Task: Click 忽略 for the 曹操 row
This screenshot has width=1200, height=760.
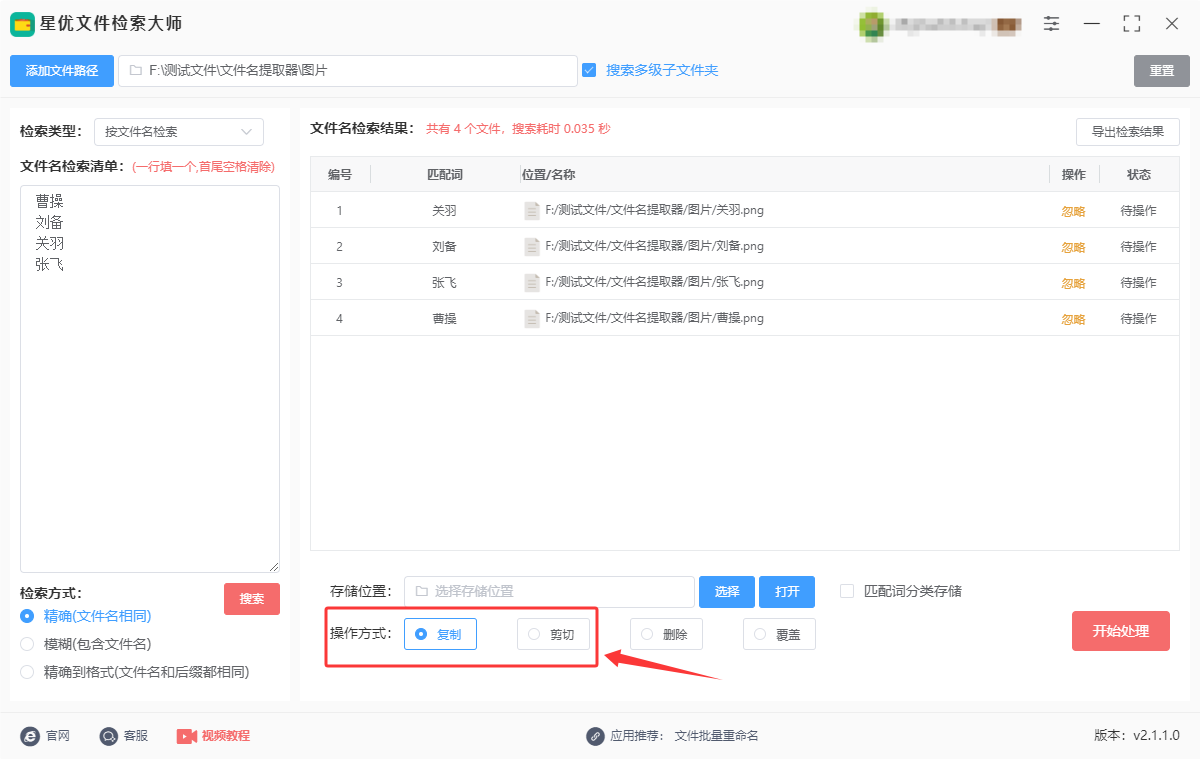Action: pos(1073,320)
